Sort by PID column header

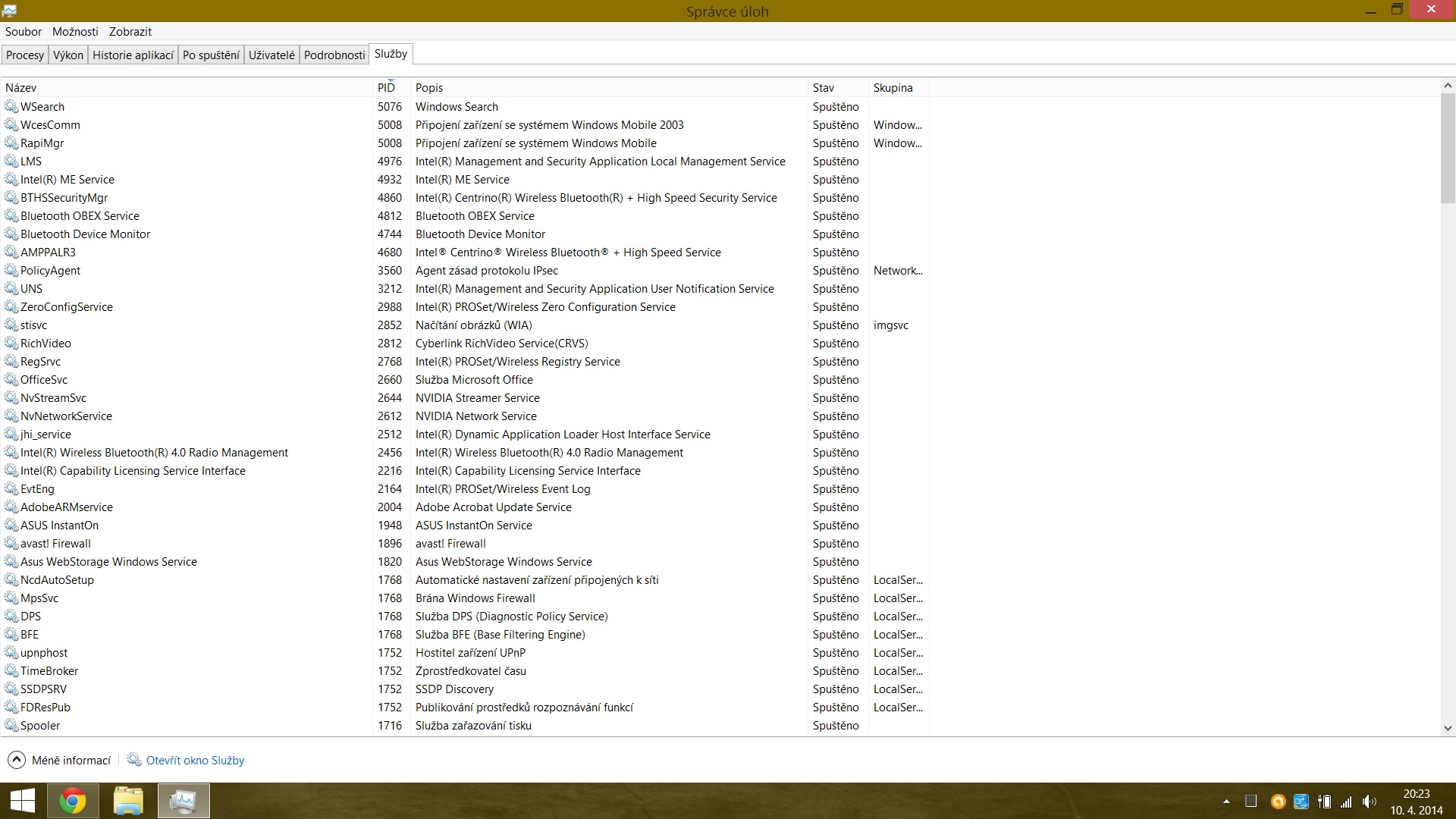[391, 87]
